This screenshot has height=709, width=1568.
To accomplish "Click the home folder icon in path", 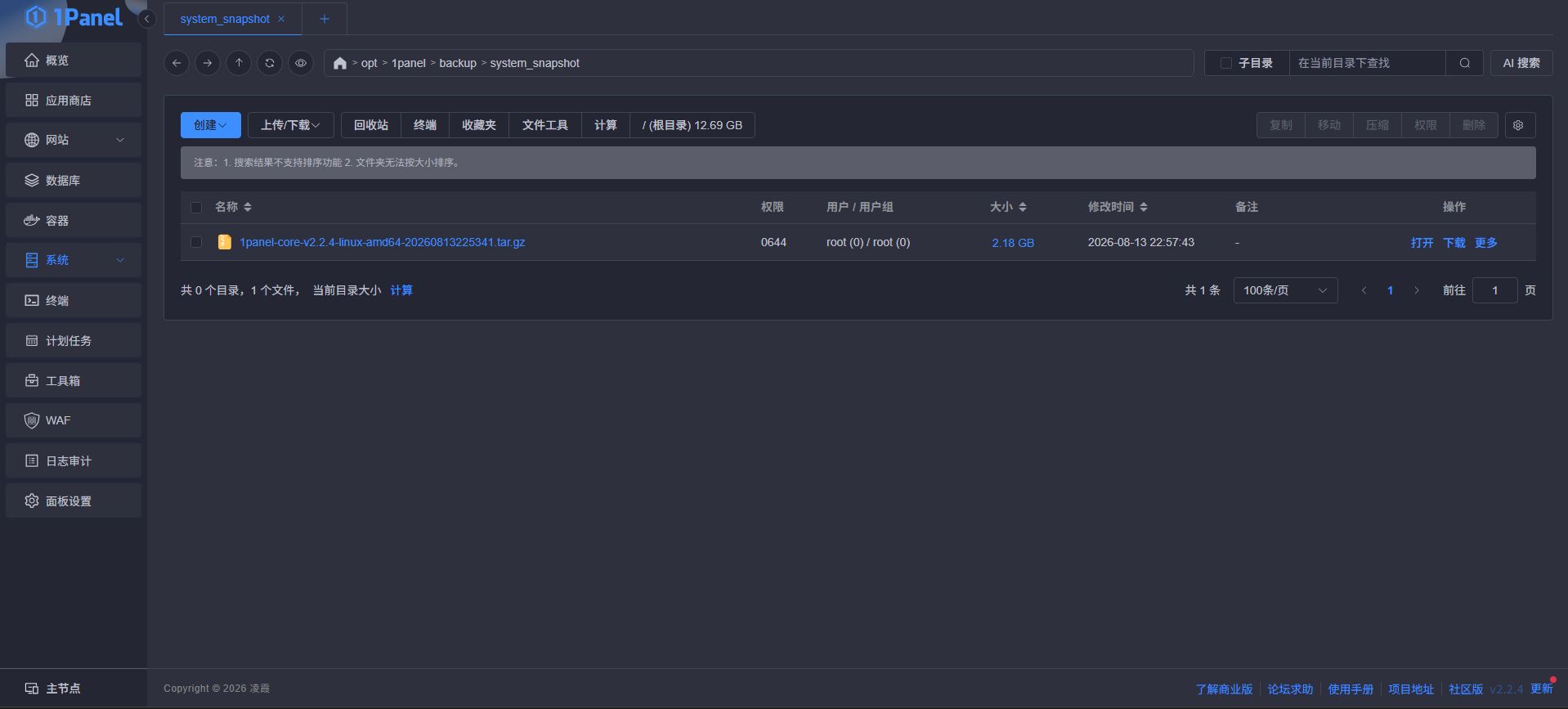I will click(340, 63).
